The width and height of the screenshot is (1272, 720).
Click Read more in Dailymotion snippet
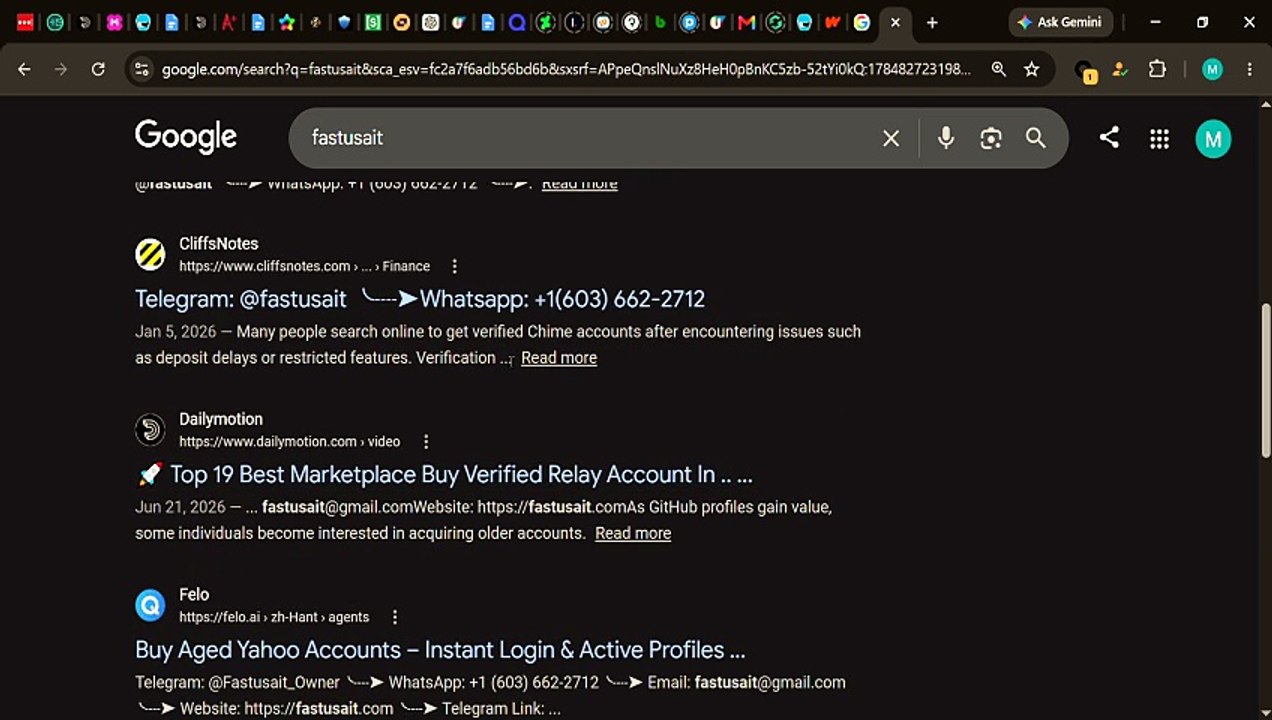click(633, 533)
